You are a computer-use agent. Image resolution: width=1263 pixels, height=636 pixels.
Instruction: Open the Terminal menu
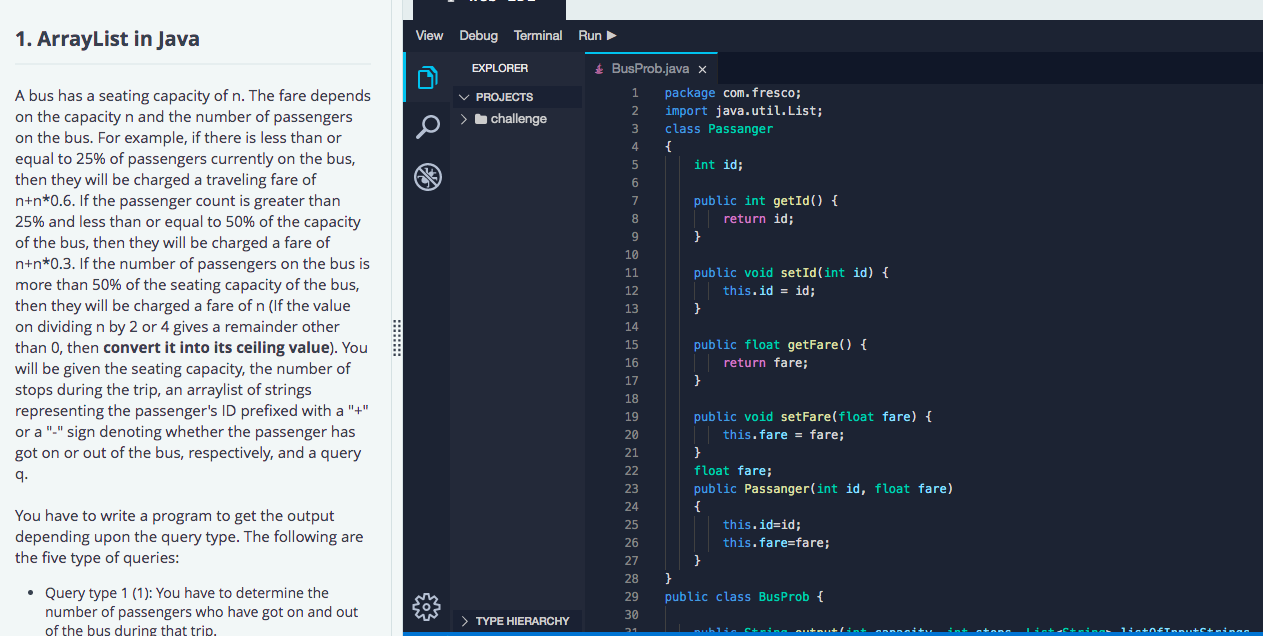point(537,35)
